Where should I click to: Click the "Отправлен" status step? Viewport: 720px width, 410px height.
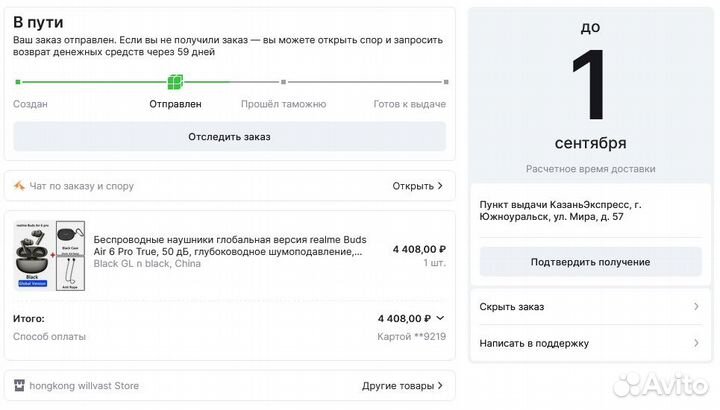175,103
